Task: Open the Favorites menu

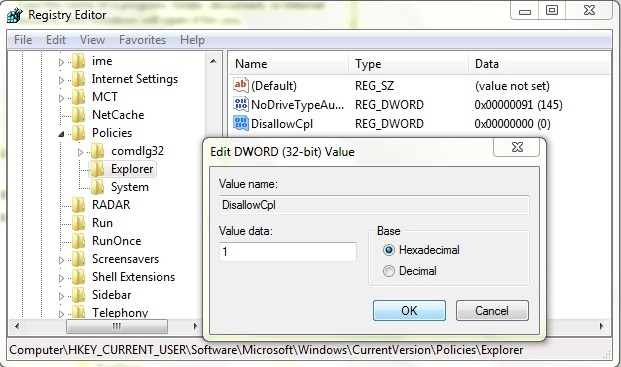Action: tap(143, 40)
